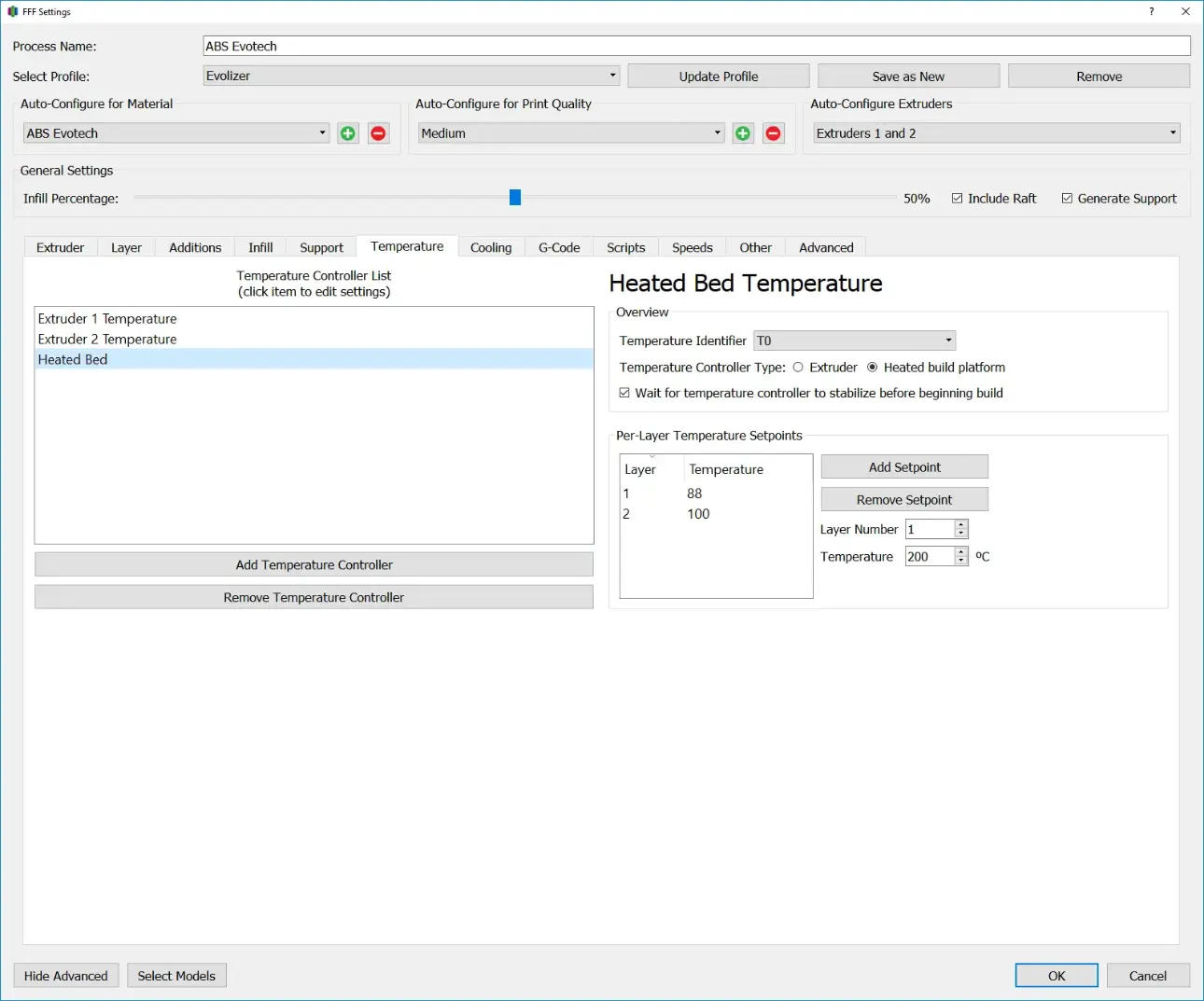The width and height of the screenshot is (1204, 1001).
Task: Click the Remove Setpoint button
Action: coord(904,499)
